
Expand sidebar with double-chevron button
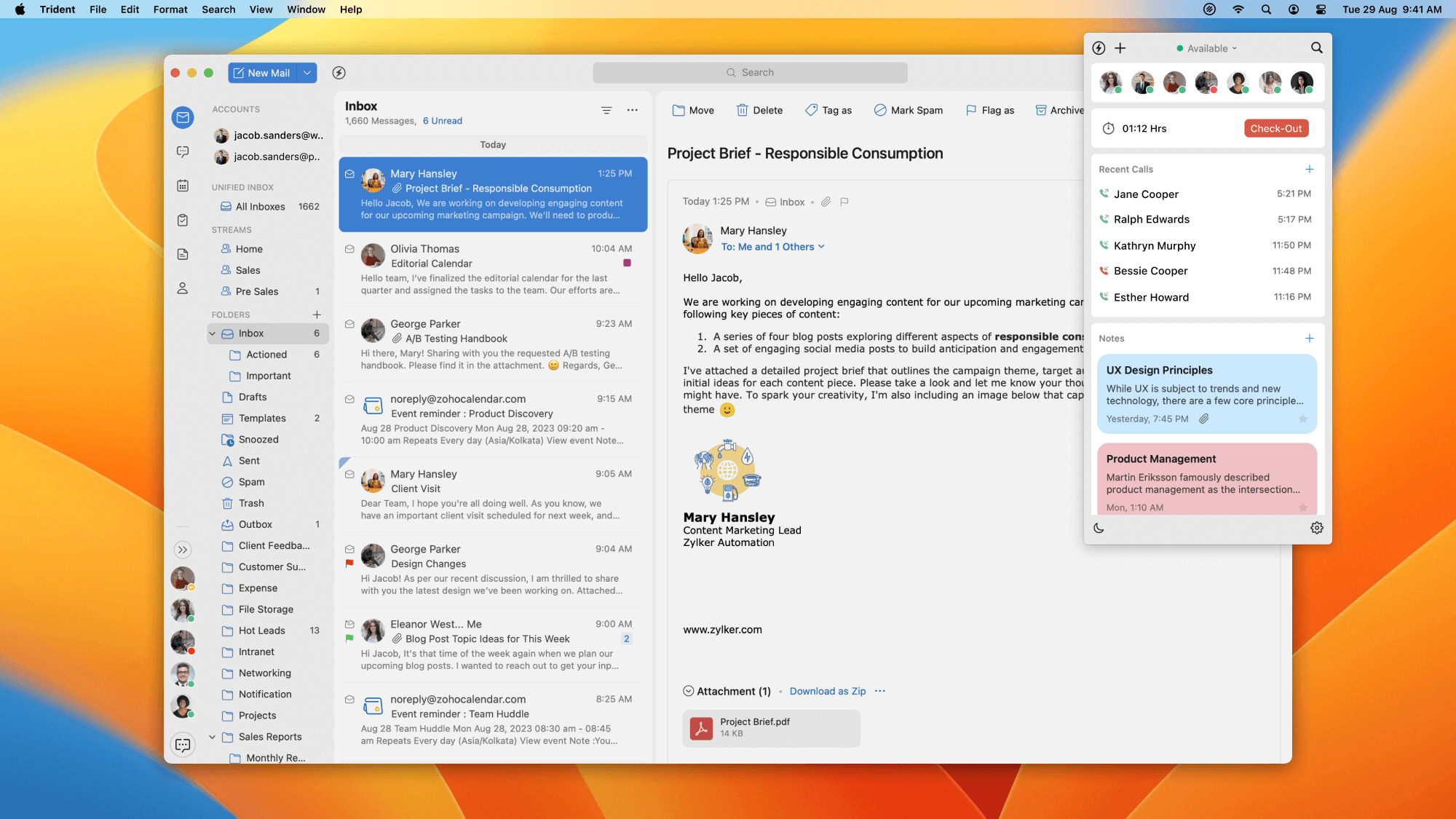click(x=183, y=550)
